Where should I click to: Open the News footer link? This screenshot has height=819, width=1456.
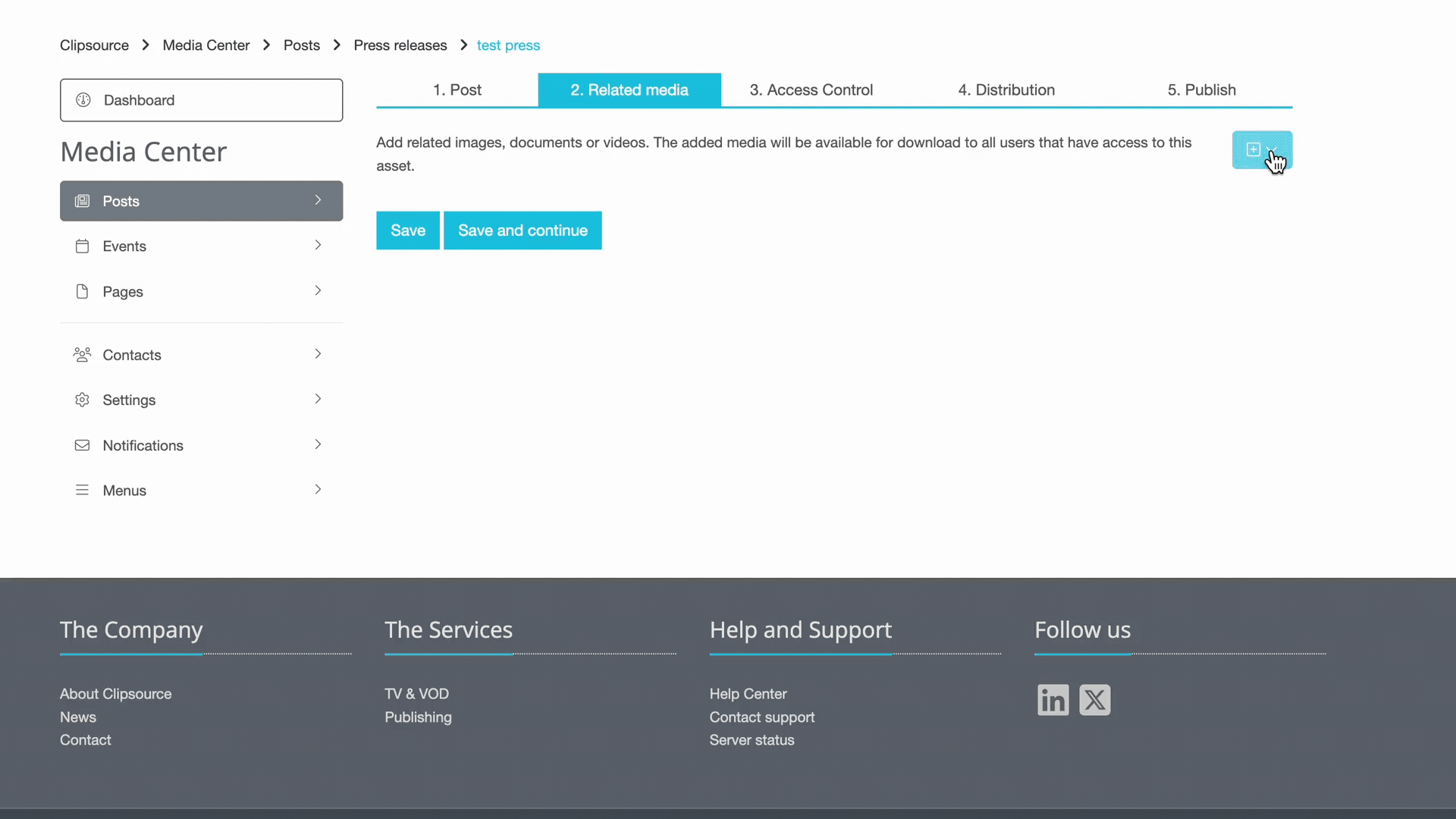[x=78, y=717]
